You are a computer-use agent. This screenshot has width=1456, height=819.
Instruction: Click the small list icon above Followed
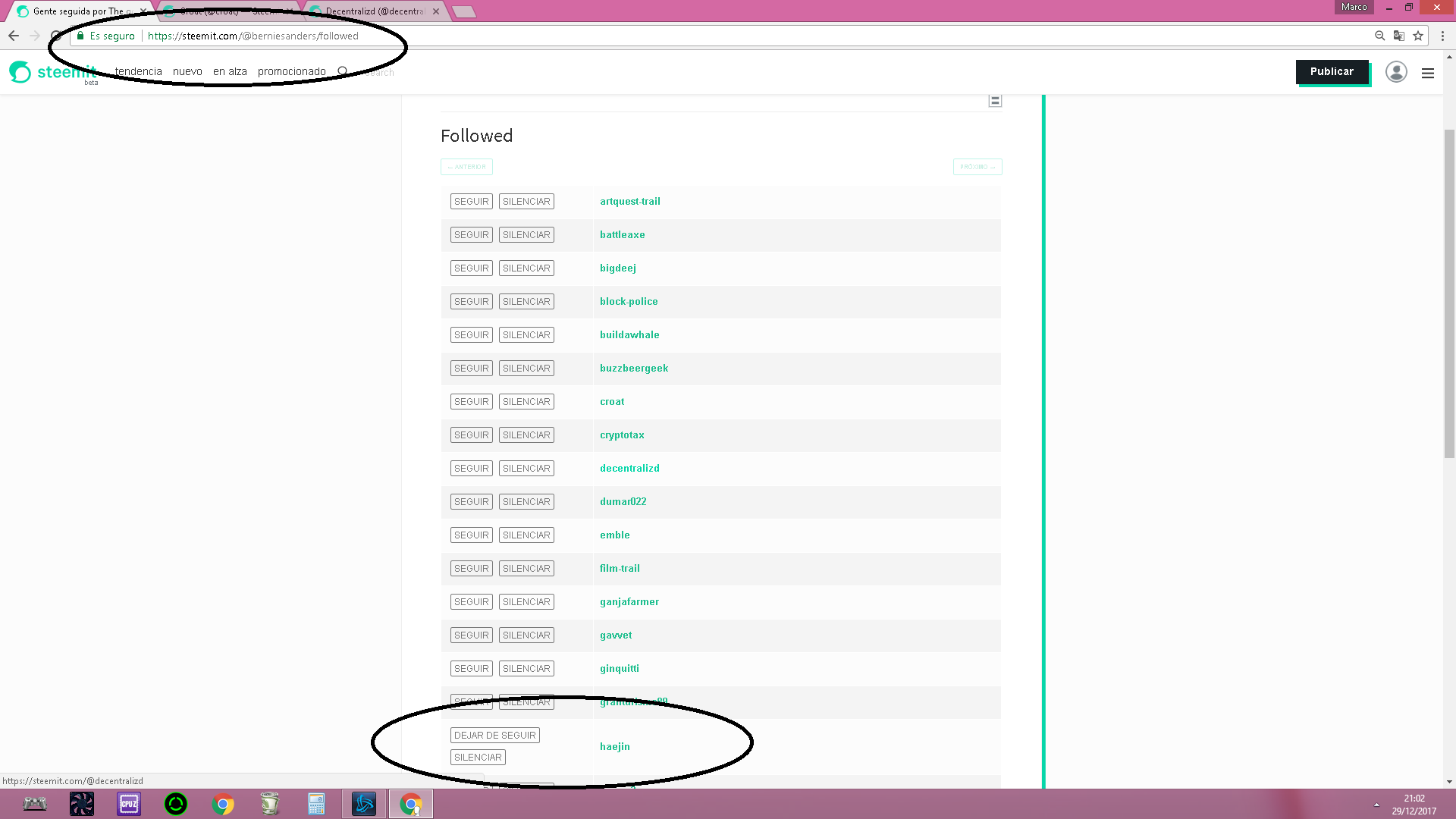(995, 101)
